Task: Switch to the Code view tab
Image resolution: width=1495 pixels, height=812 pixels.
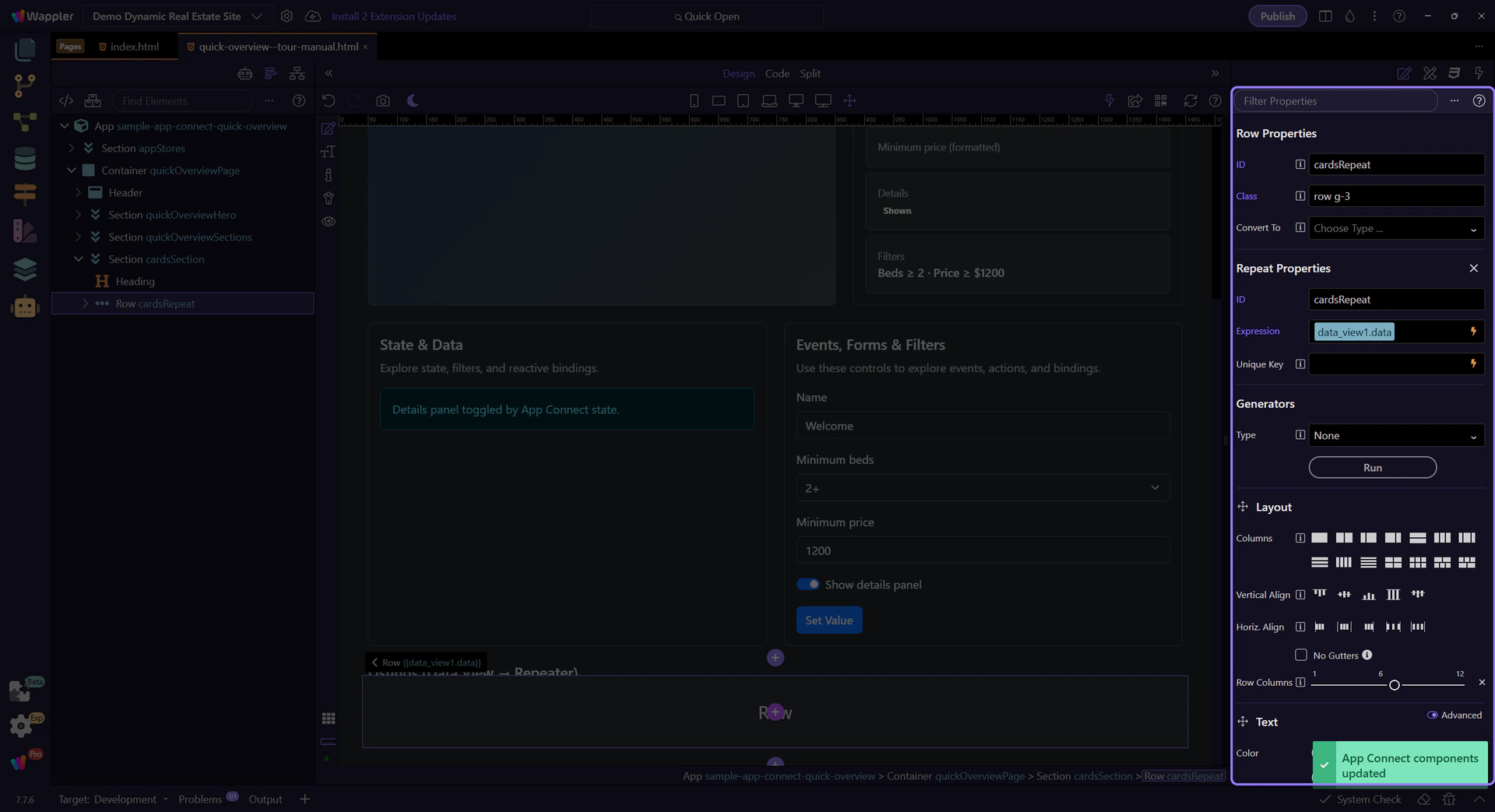Action: pyautogui.click(x=776, y=73)
